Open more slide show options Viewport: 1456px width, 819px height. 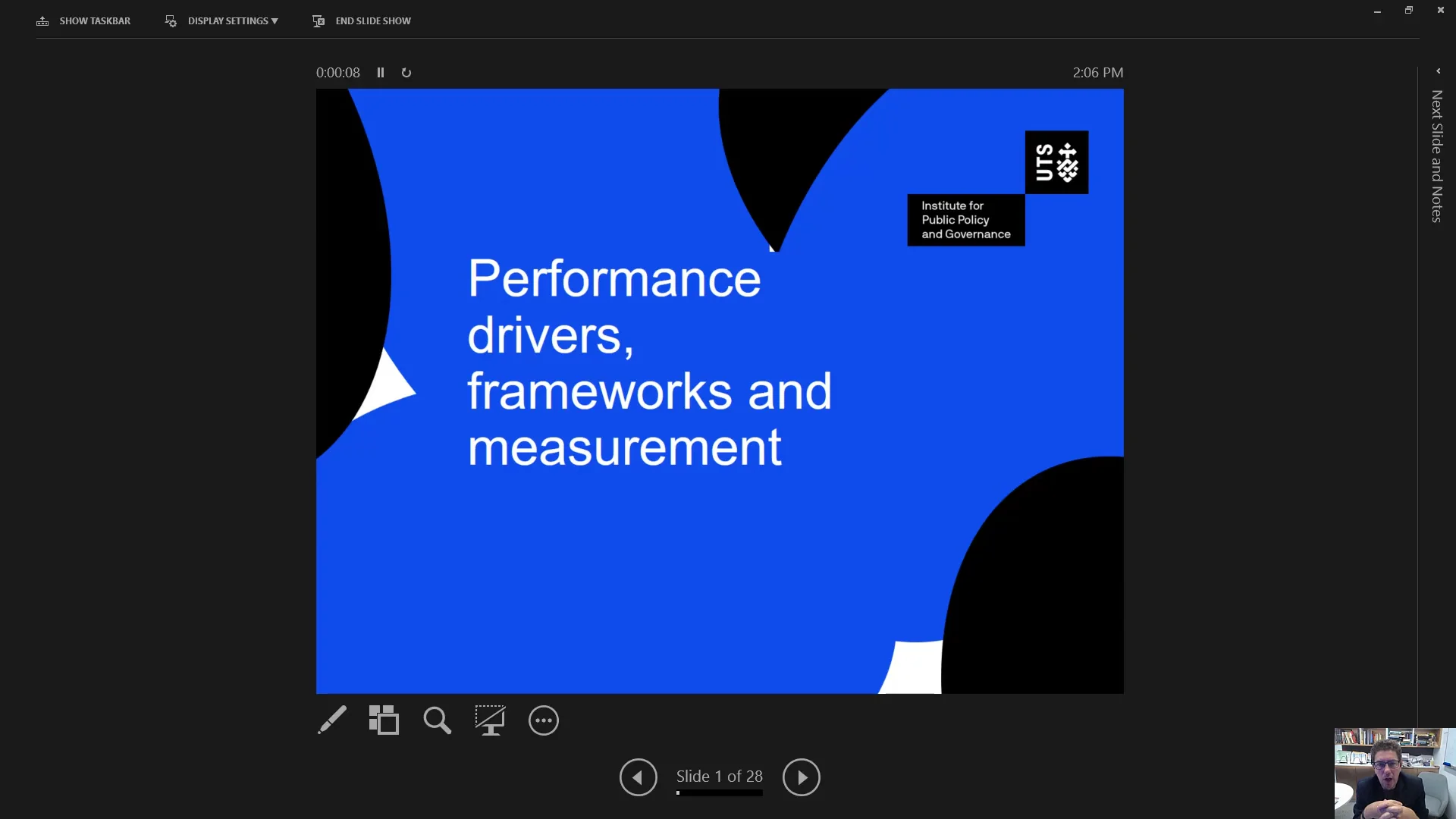tap(543, 720)
